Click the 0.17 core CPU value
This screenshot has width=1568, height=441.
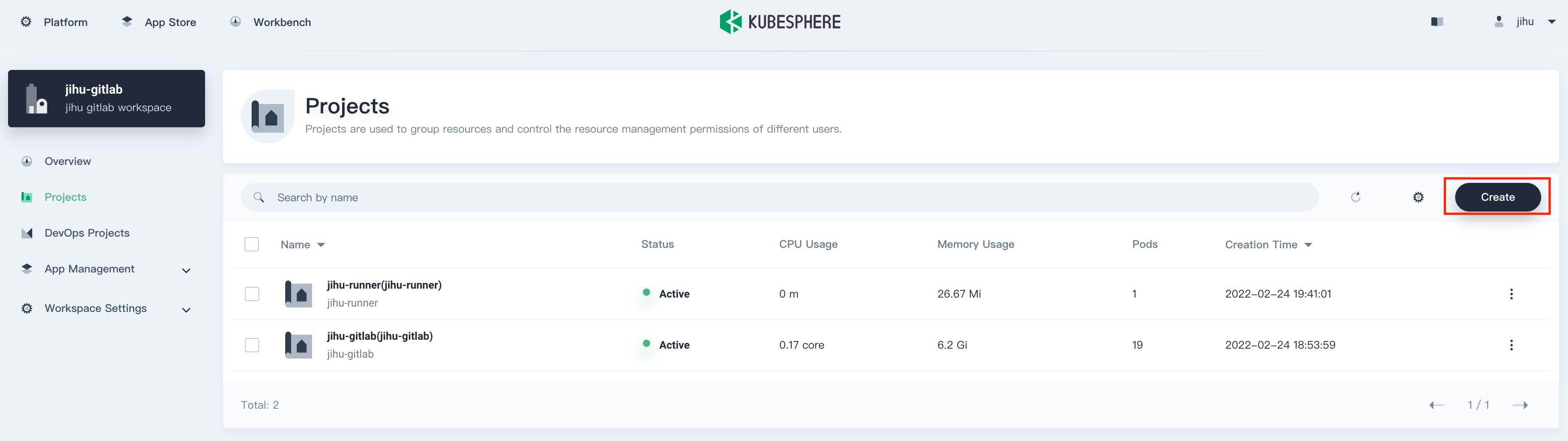click(x=801, y=346)
